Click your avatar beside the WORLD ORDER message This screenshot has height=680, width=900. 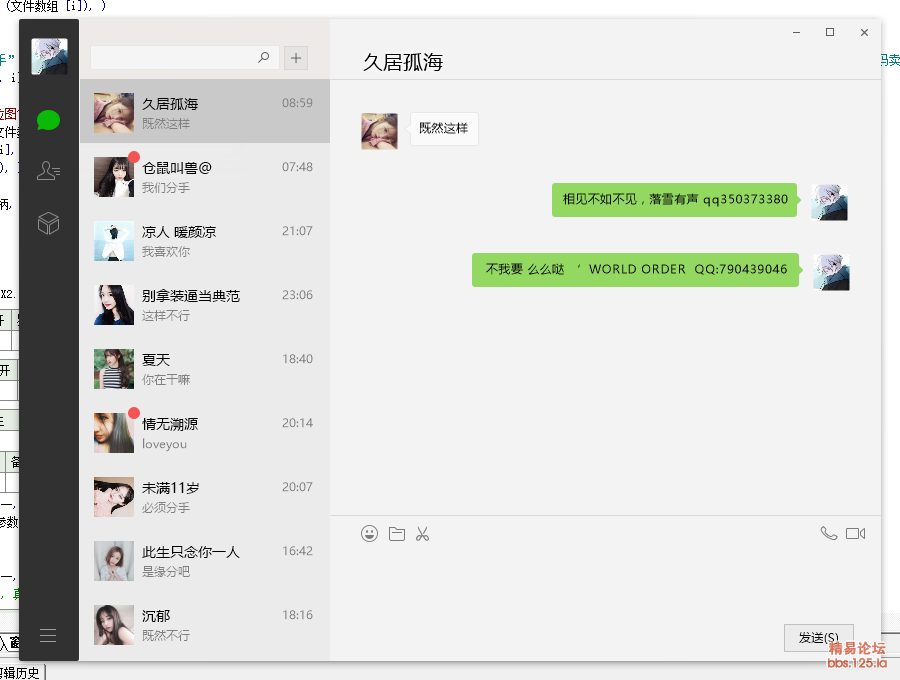pos(831,272)
